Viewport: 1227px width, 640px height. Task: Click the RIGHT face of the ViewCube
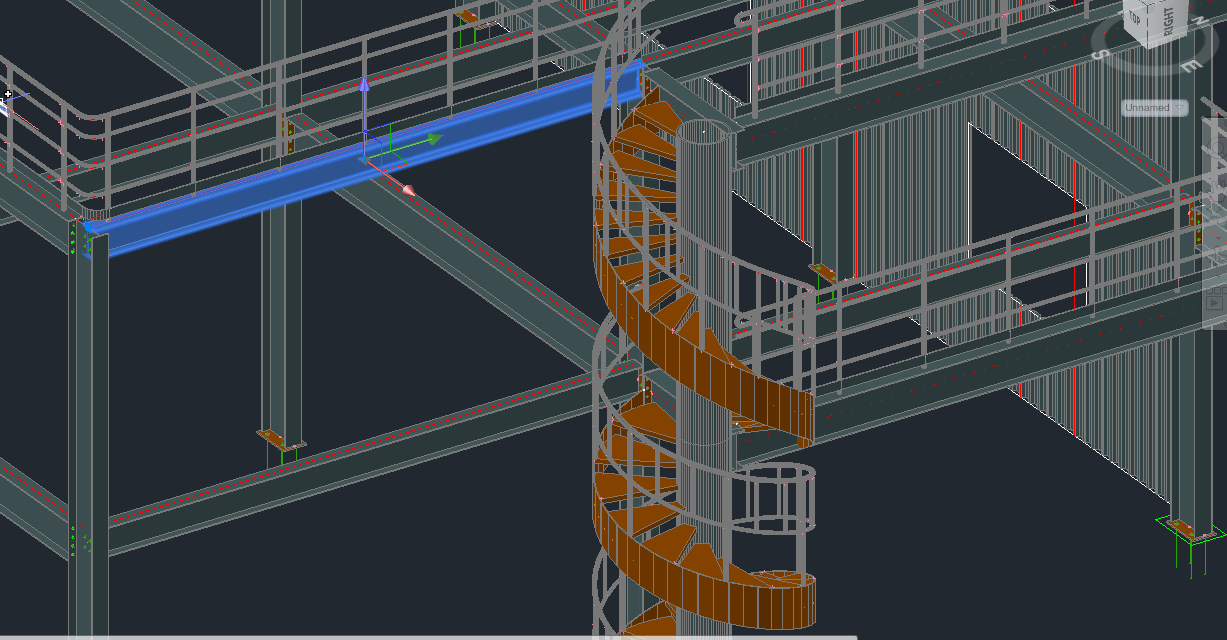coord(1167,22)
